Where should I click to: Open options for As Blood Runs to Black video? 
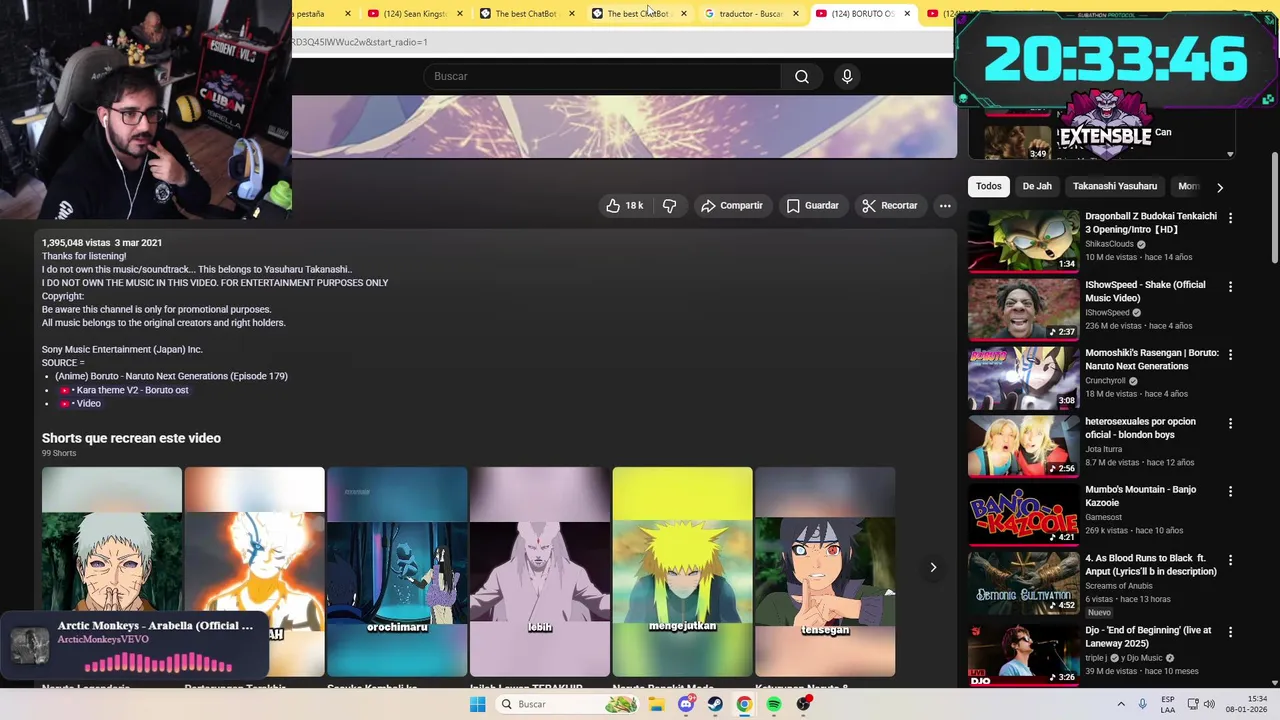(x=1230, y=560)
